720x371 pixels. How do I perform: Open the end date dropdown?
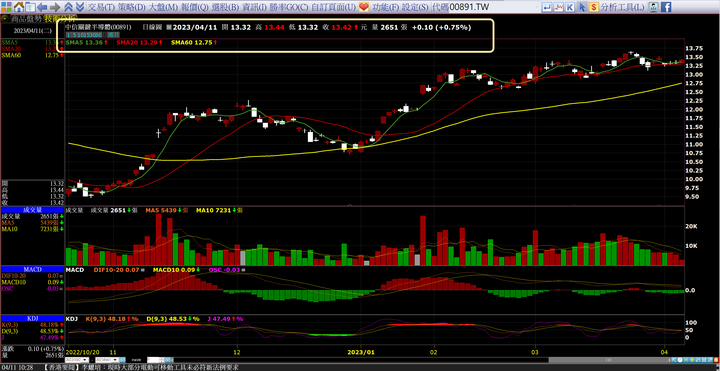click(107, 360)
